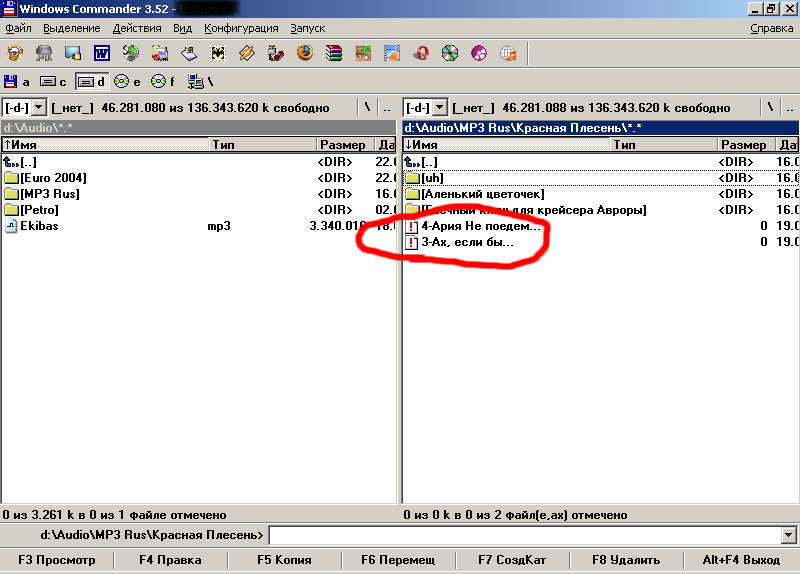This screenshot has width=800, height=574.
Task: Click the rainbow CD toolbar icon
Action: [450, 53]
